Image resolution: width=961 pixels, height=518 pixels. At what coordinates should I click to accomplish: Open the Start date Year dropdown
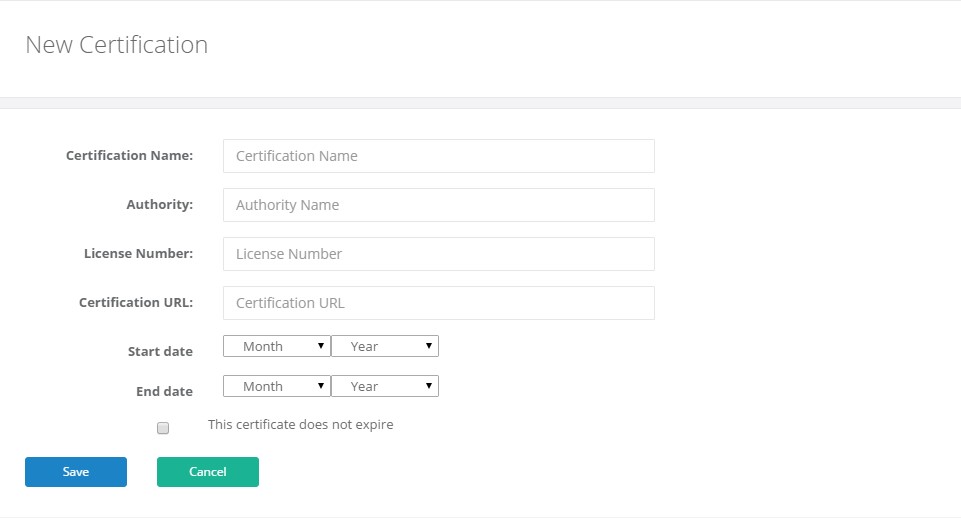[x=385, y=346]
